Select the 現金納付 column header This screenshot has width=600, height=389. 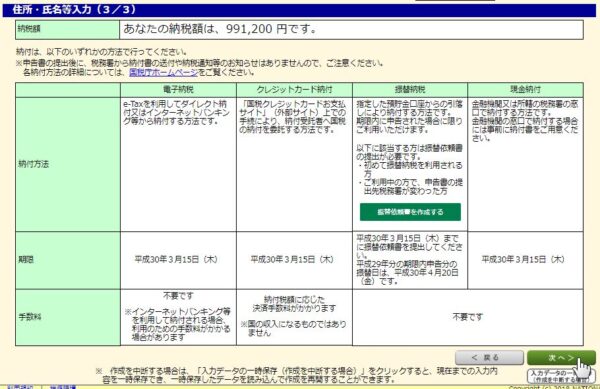point(525,90)
